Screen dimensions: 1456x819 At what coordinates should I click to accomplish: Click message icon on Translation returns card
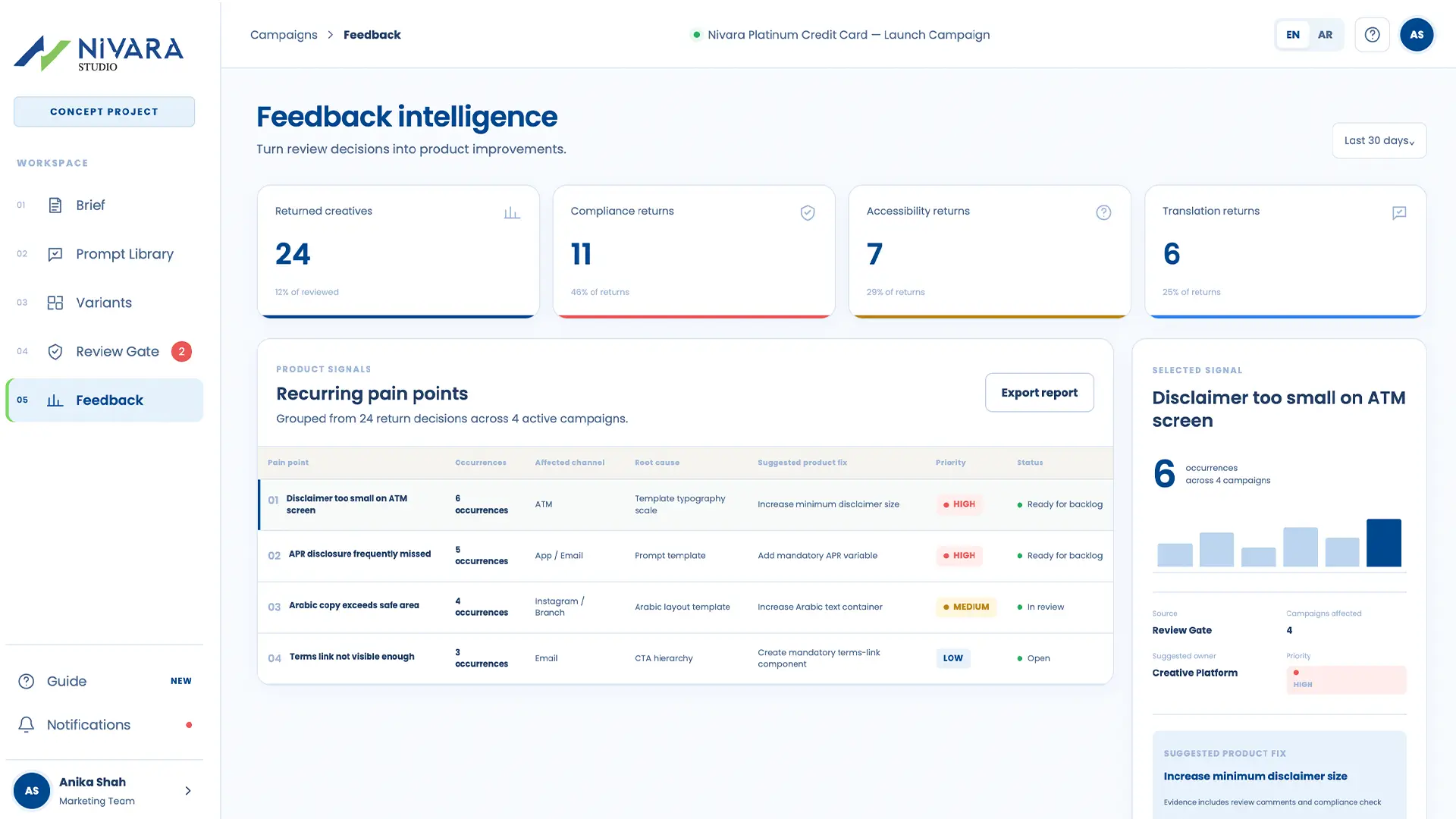click(x=1399, y=213)
